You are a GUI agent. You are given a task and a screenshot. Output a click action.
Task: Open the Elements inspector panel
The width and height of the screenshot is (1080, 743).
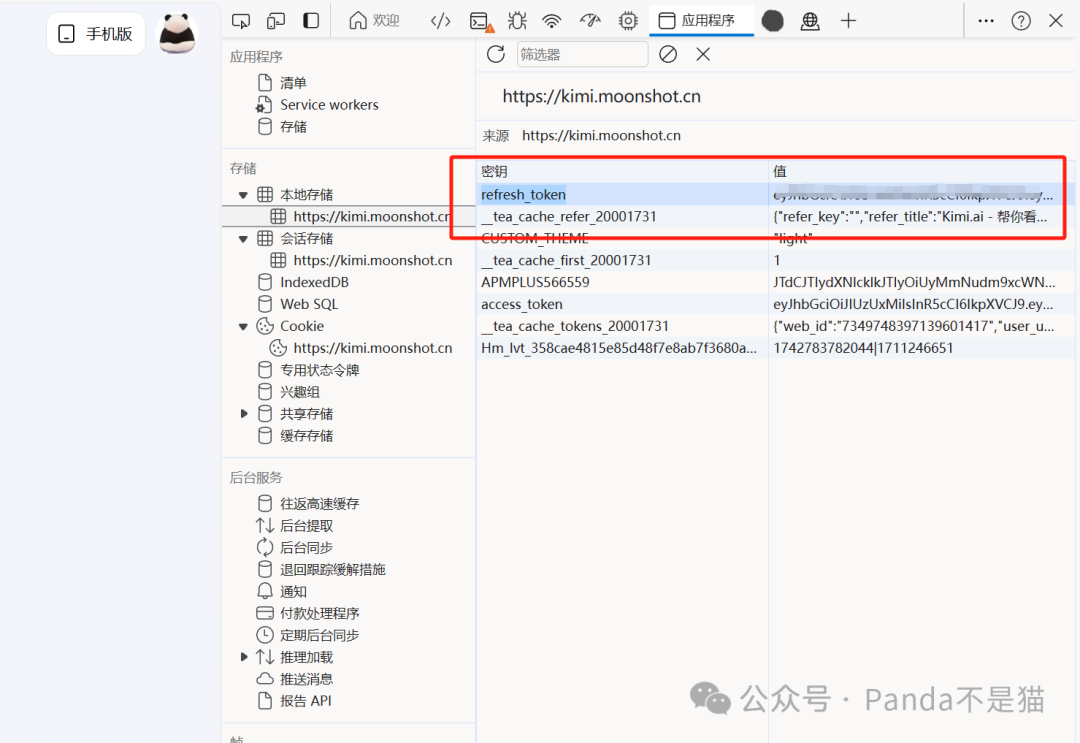click(x=440, y=20)
